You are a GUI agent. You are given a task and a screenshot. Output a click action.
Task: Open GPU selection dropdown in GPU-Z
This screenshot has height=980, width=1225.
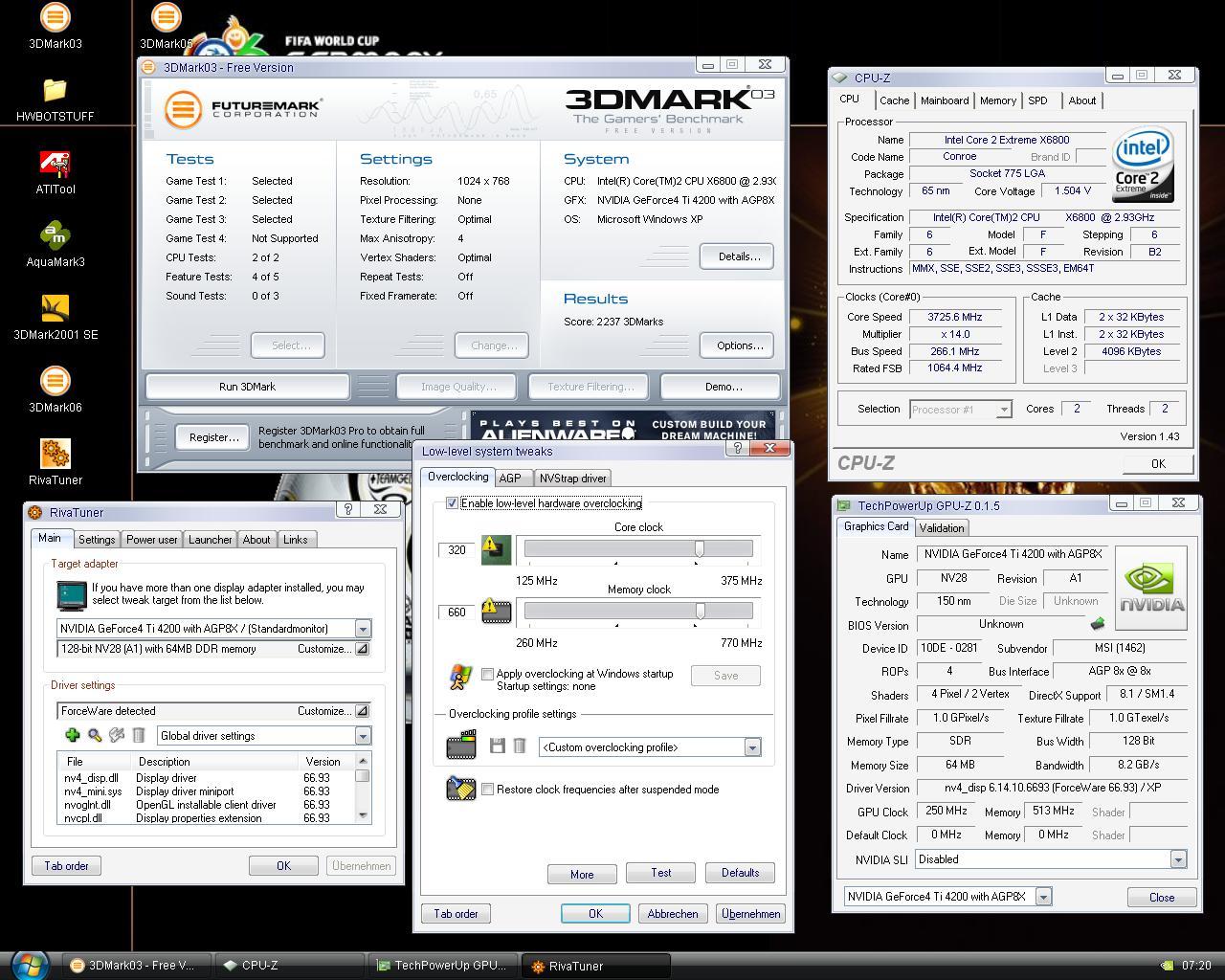coord(1043,897)
